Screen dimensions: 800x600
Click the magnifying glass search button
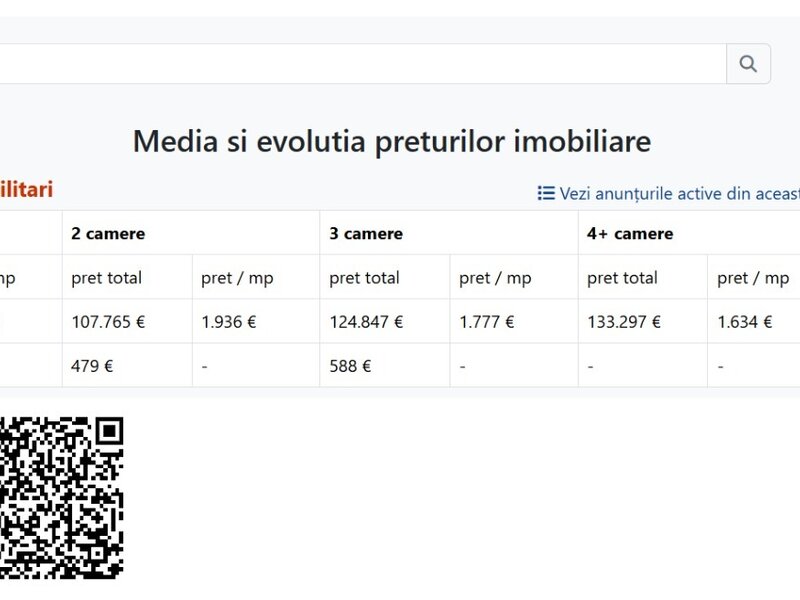coord(748,64)
